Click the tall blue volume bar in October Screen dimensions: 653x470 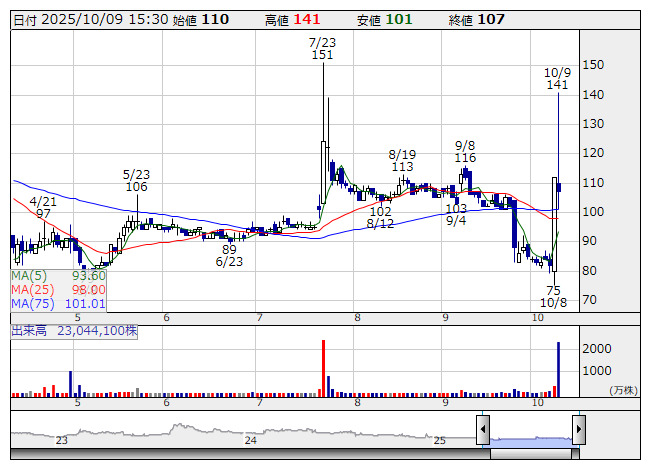click(558, 369)
